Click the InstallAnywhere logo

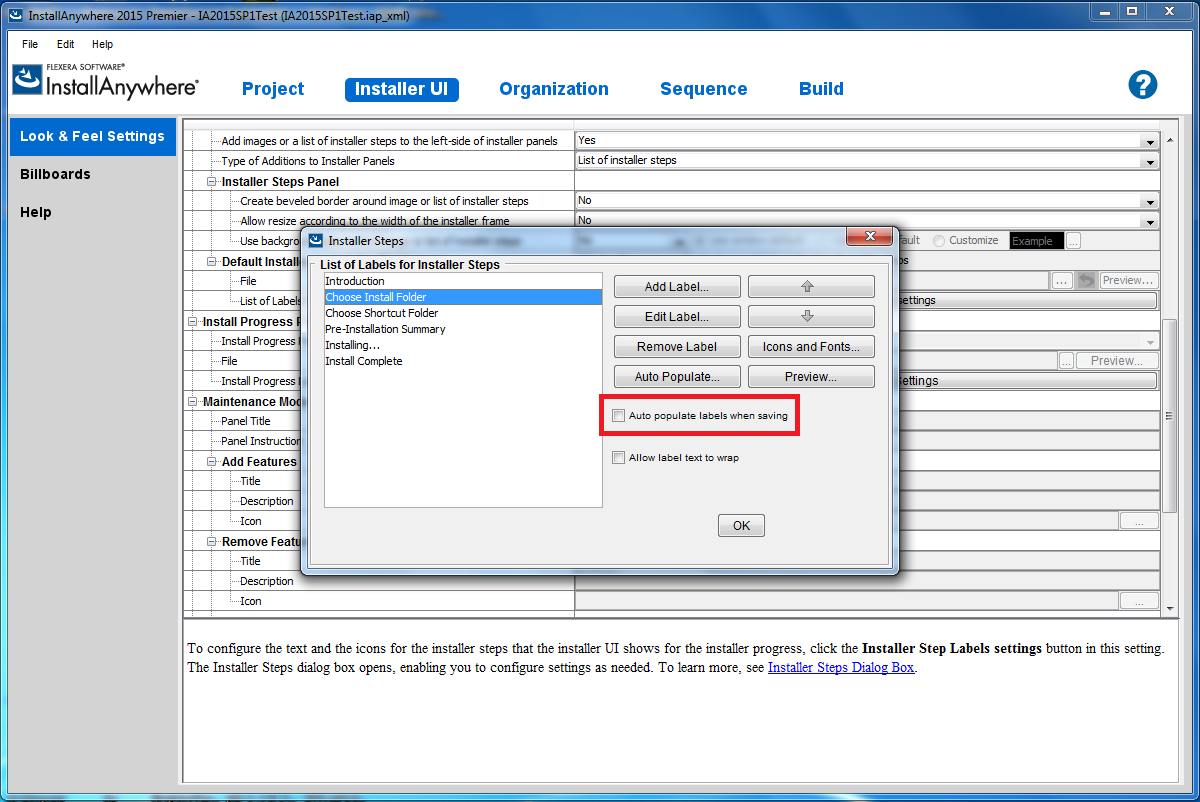click(x=105, y=82)
